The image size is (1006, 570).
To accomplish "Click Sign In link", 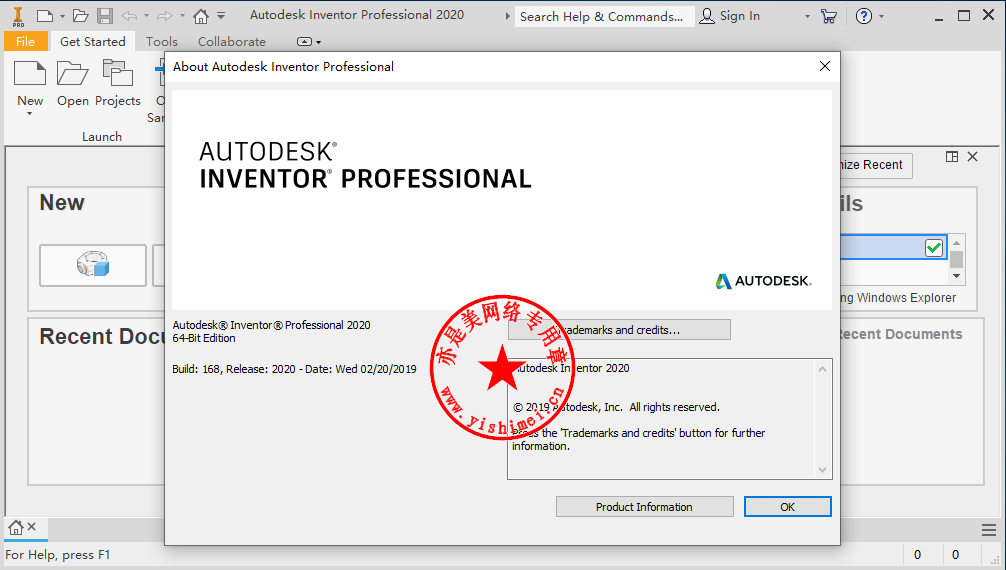I will pyautogui.click(x=740, y=16).
